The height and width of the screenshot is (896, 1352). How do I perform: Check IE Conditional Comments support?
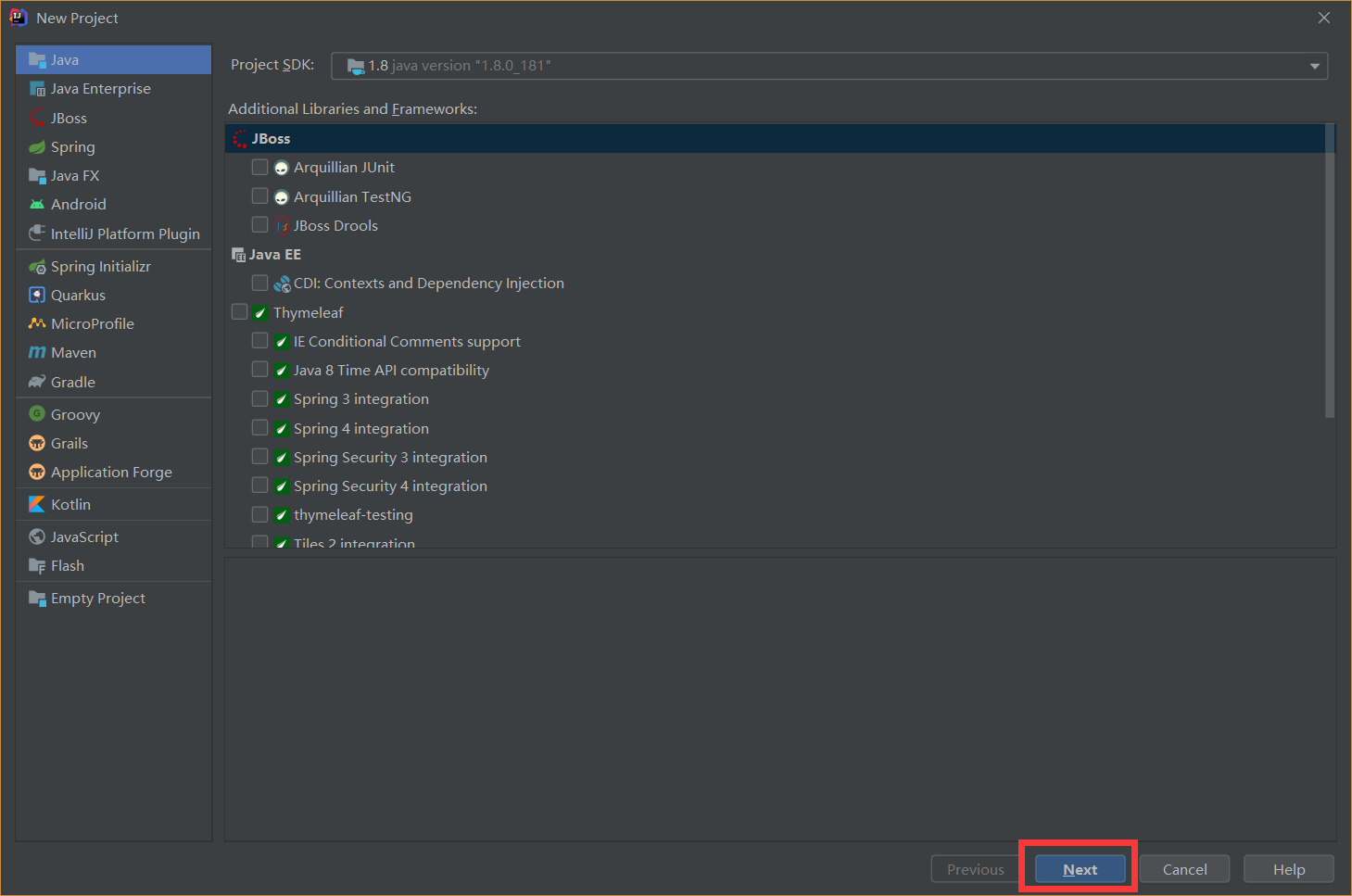(x=259, y=341)
